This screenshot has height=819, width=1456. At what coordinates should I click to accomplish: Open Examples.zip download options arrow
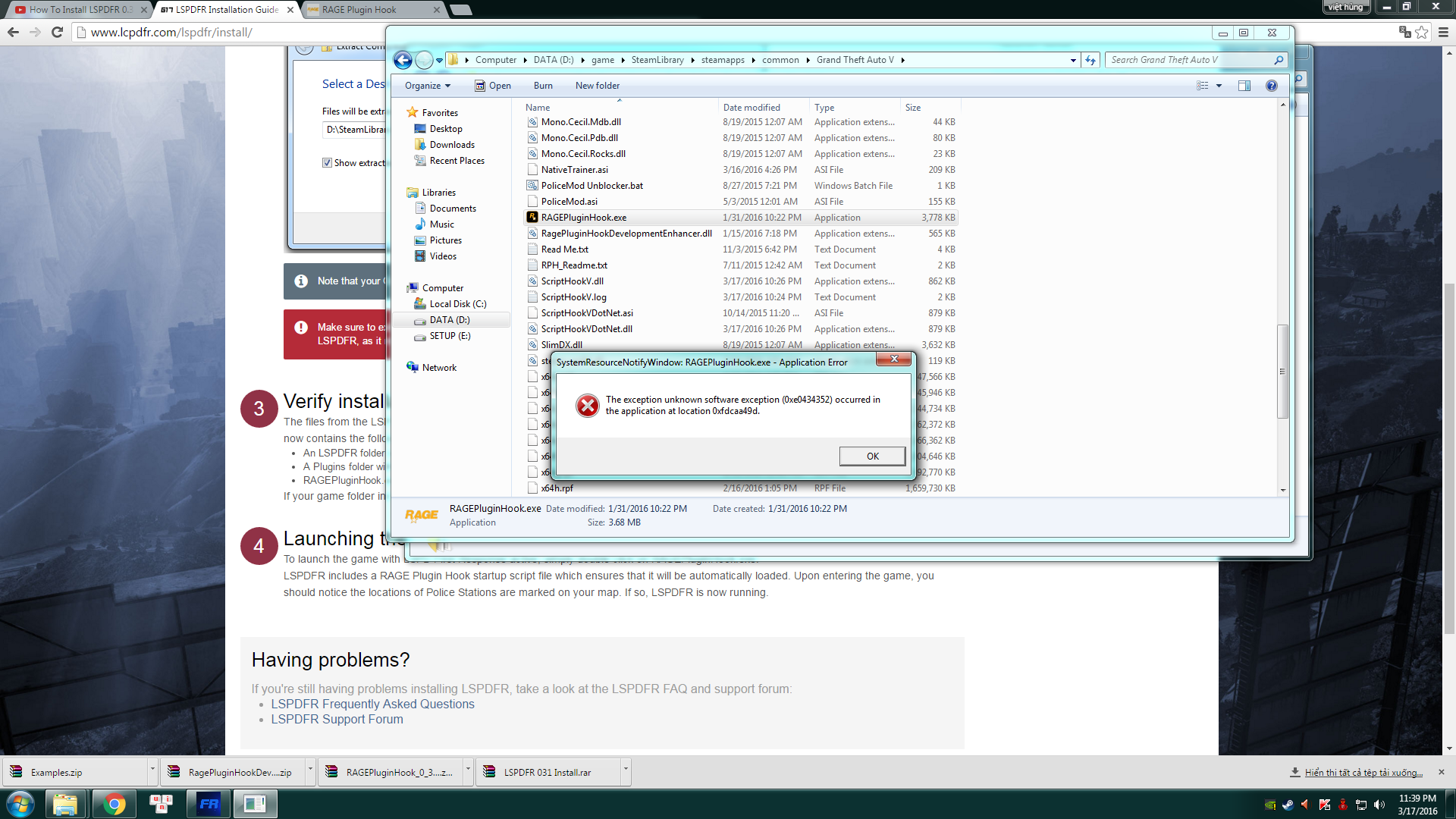[152, 769]
